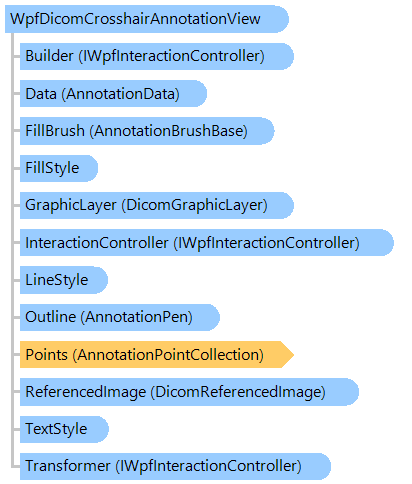This screenshot has width=412, height=484.
Task: Click the LineStyle property node
Action: coord(64,280)
